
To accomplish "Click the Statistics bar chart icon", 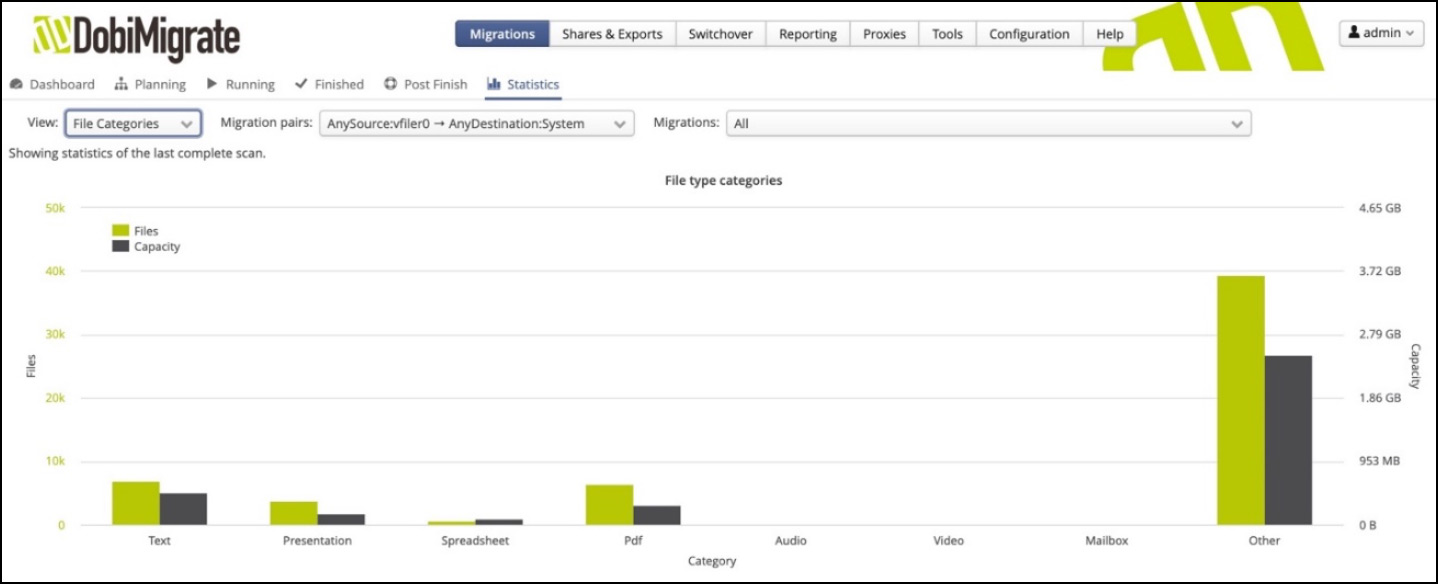I will (x=493, y=85).
